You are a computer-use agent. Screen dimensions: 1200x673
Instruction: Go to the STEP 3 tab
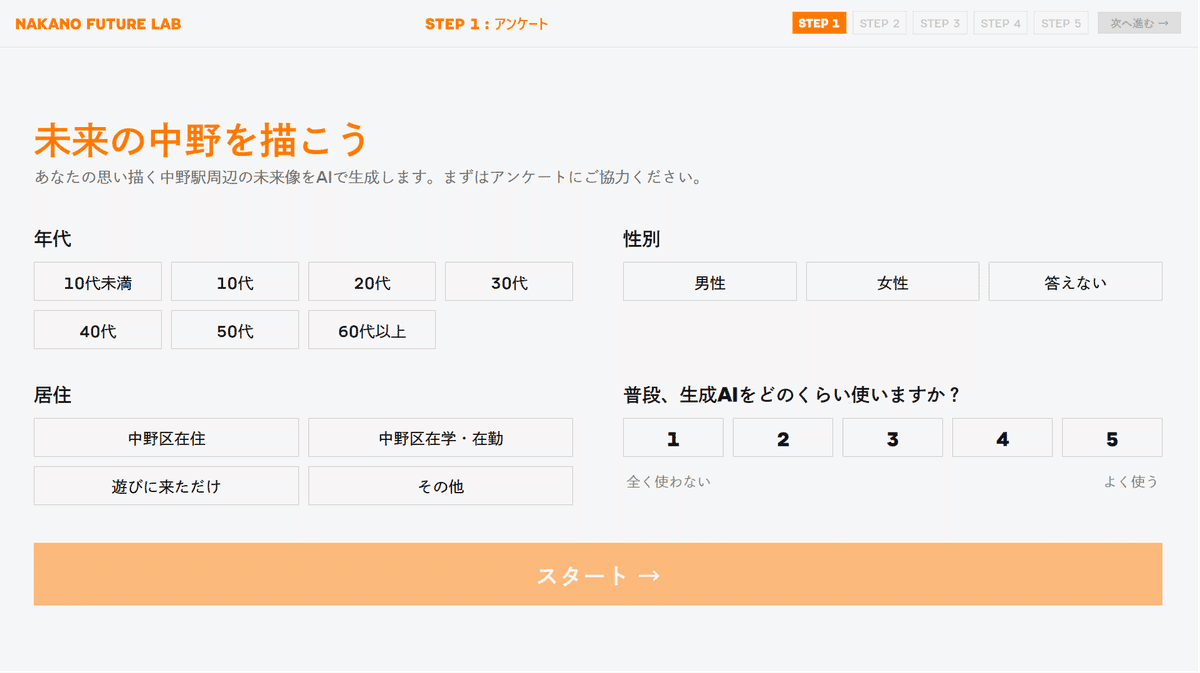click(940, 23)
